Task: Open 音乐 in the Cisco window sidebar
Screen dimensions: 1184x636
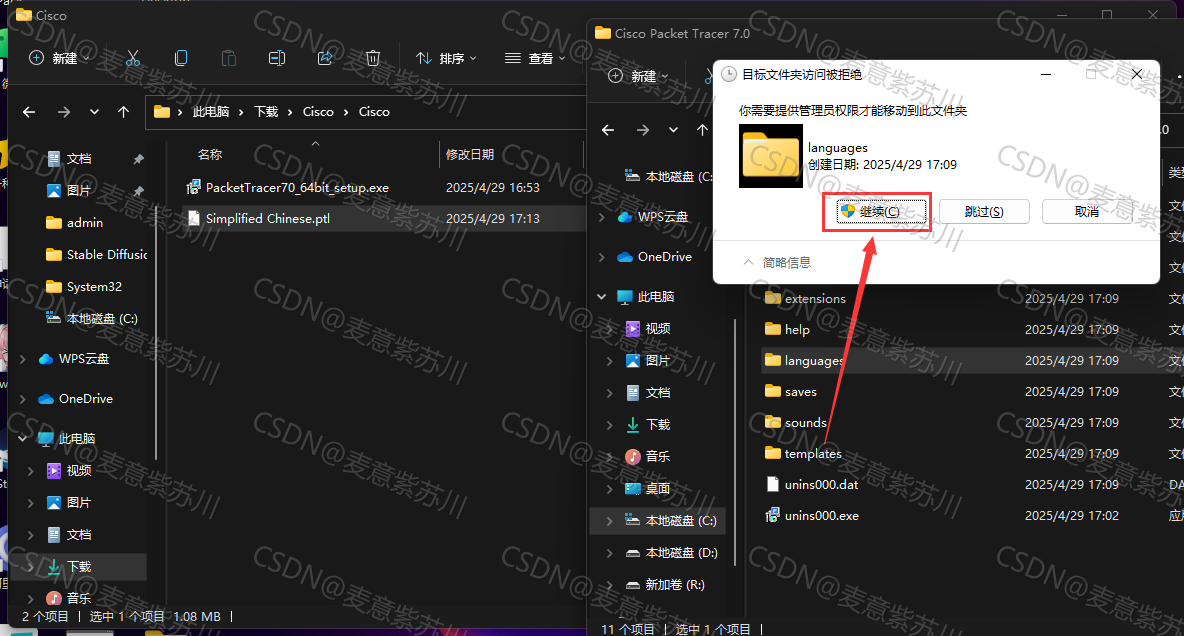Action: pos(79,598)
